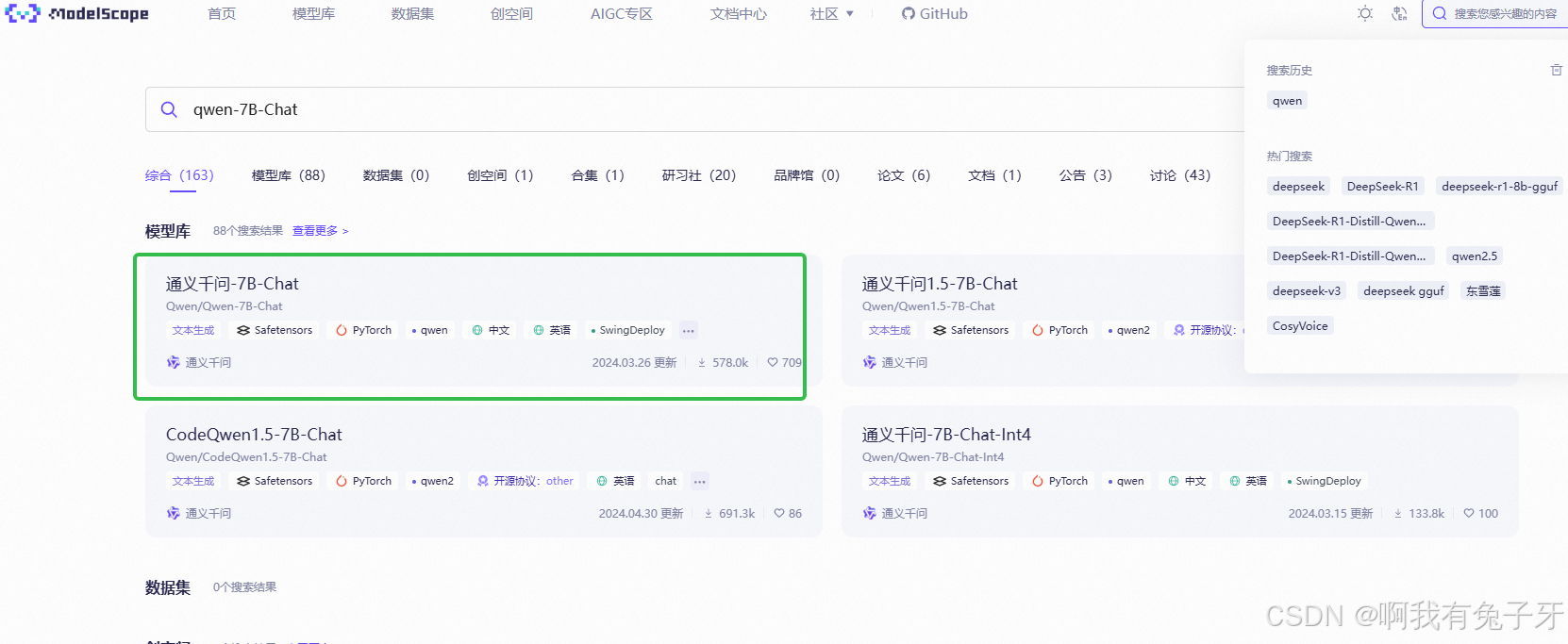Open the GitHub link in the navbar

tap(934, 13)
